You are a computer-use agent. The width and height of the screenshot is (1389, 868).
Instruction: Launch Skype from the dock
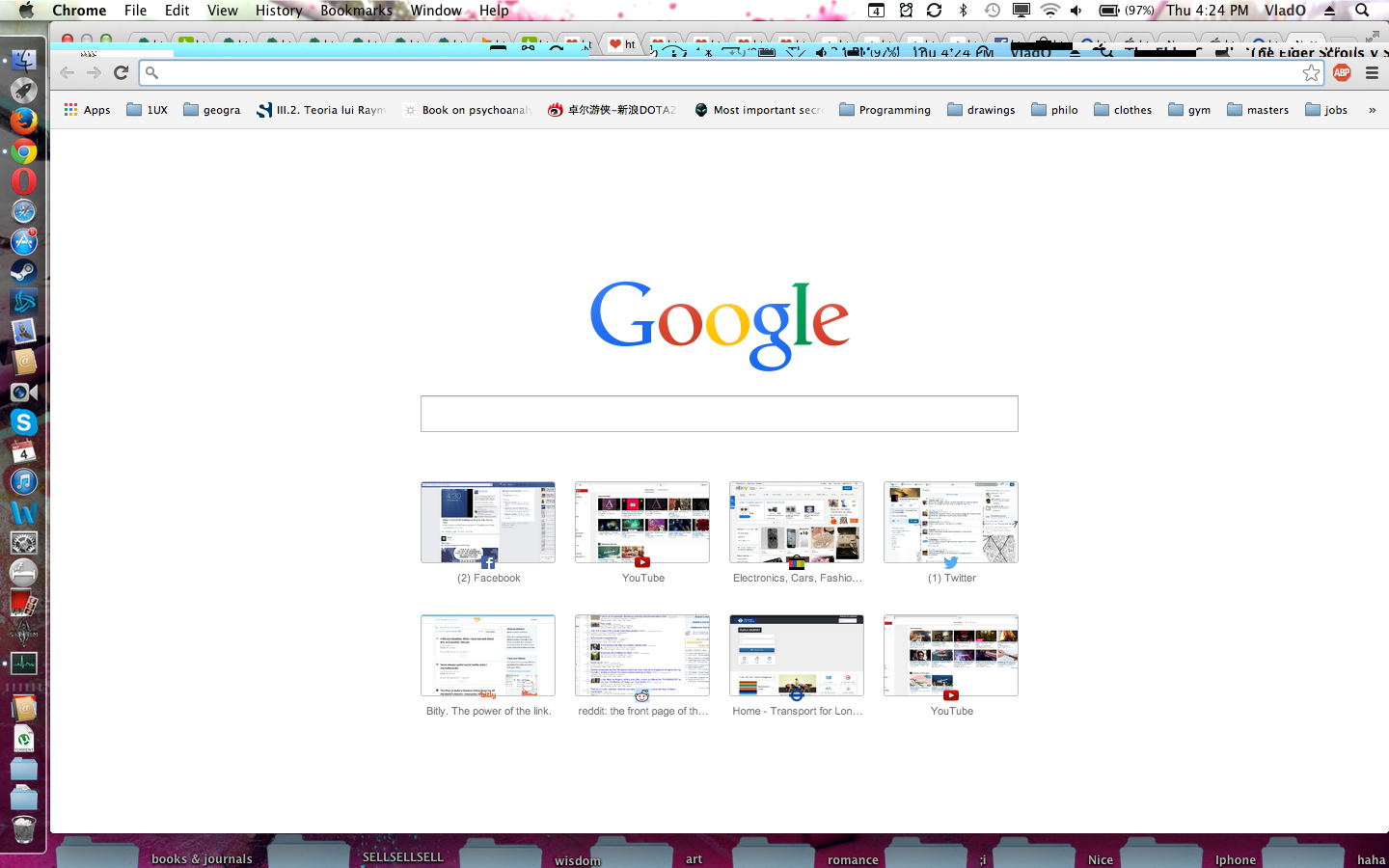coord(23,422)
